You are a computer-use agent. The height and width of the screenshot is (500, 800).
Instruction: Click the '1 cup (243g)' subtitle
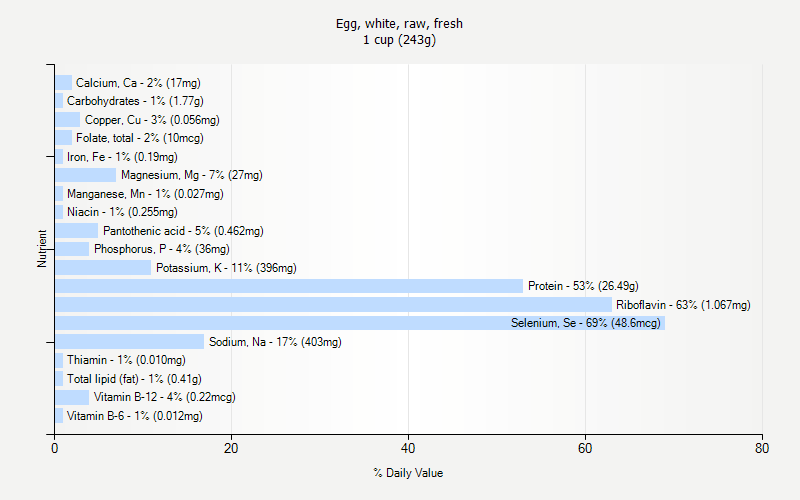pos(400,40)
